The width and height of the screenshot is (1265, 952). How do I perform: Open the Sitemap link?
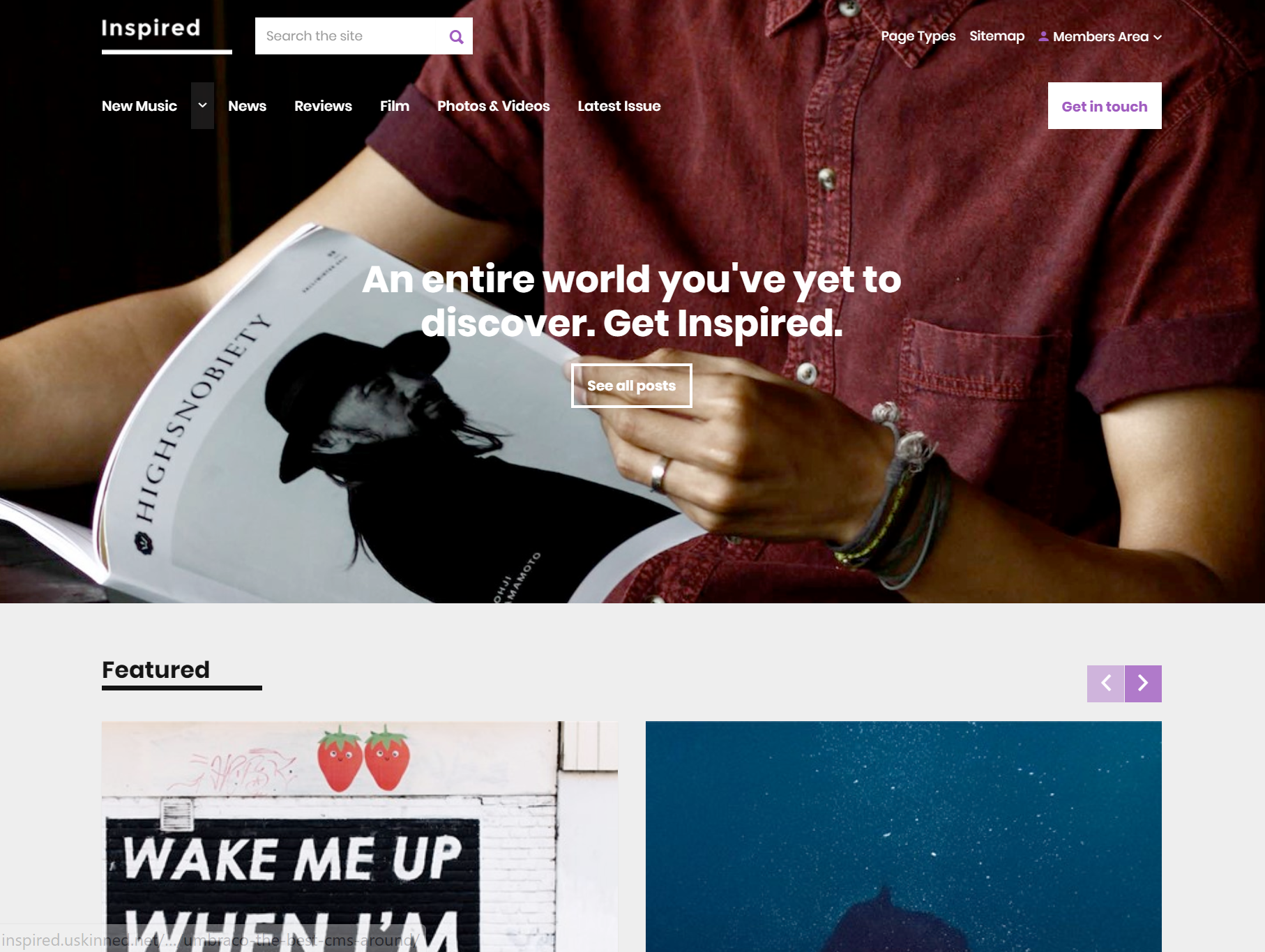(997, 36)
